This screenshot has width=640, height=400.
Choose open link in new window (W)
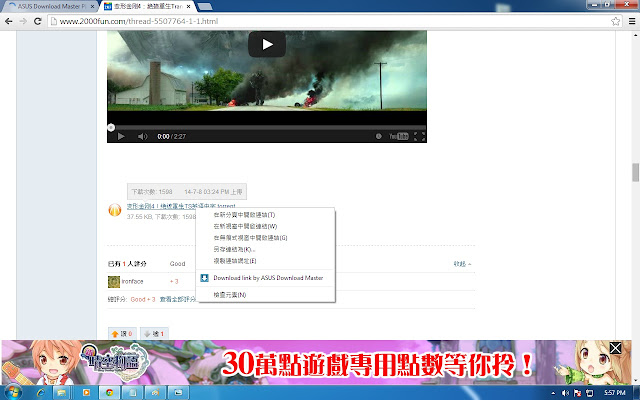tap(265, 226)
